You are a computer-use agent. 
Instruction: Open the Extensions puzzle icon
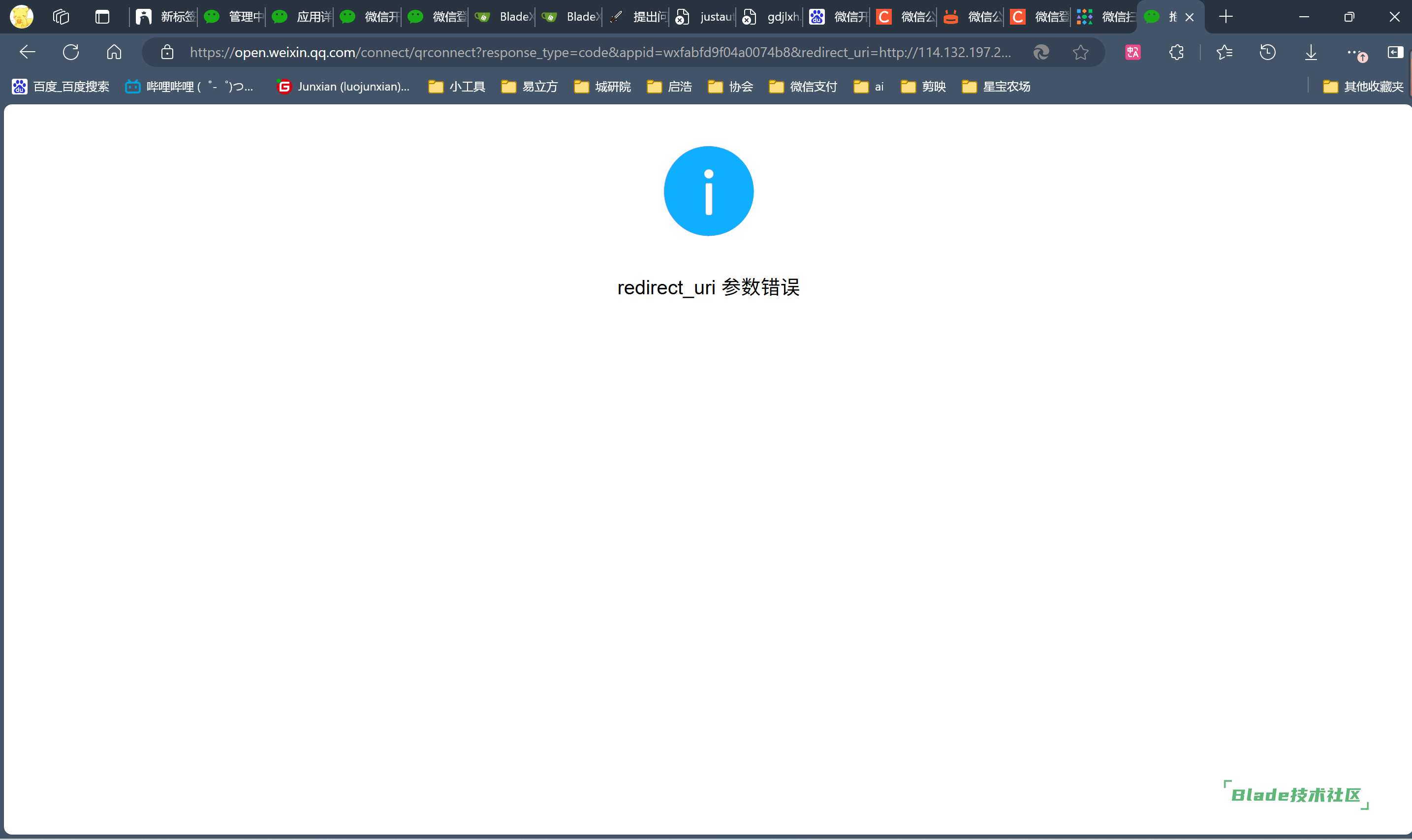[x=1176, y=52]
